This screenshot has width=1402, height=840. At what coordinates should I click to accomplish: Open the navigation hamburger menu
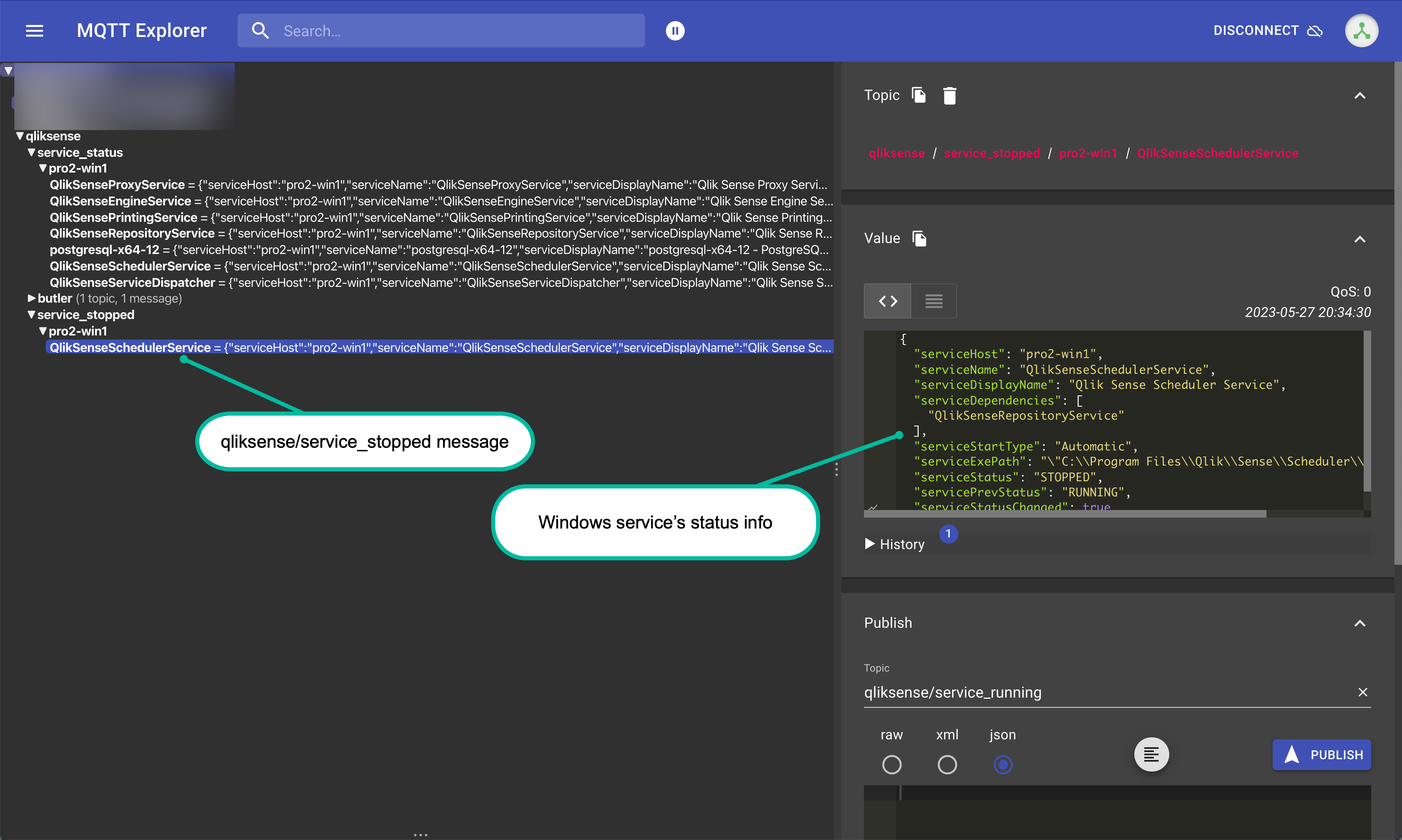tap(34, 30)
